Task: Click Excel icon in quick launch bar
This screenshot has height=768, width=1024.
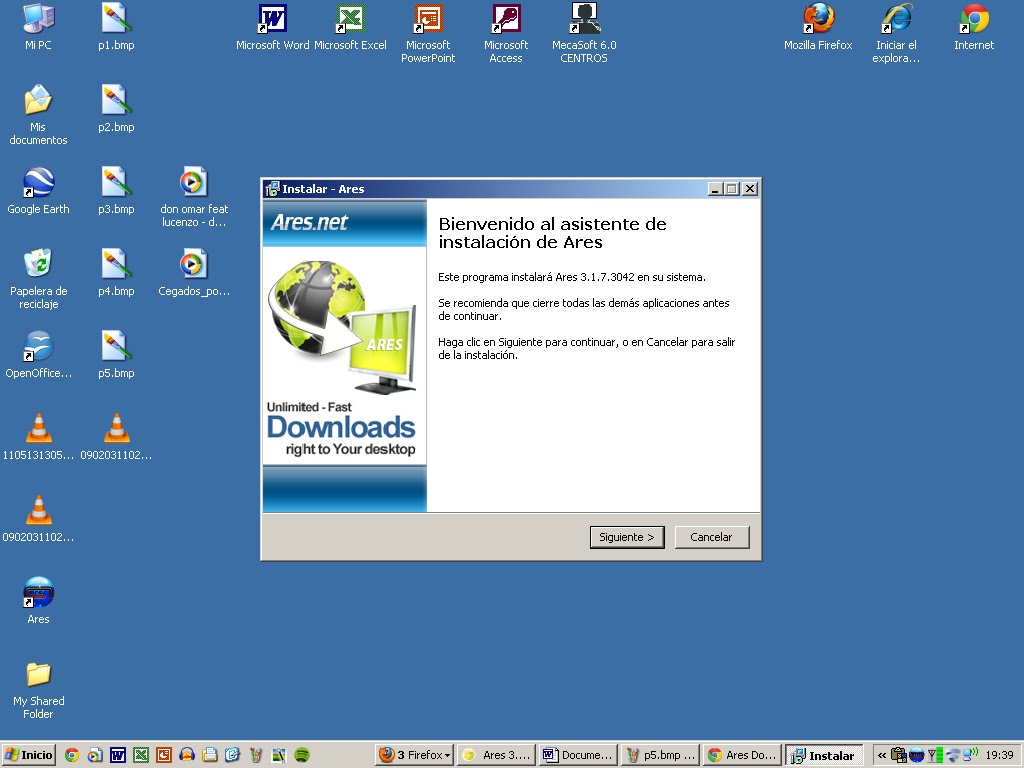Action: click(141, 755)
